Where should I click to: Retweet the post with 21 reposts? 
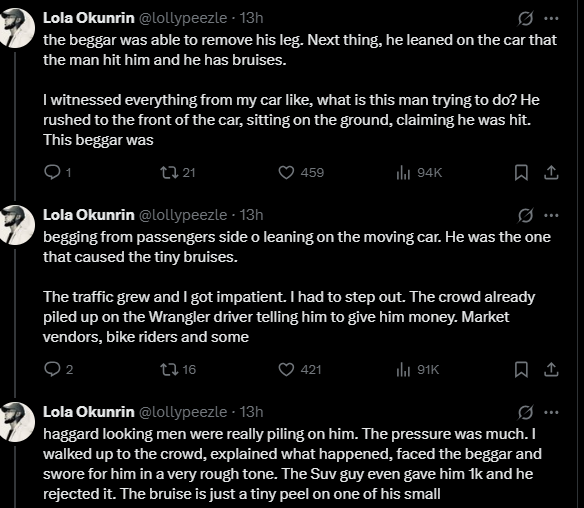[178, 172]
